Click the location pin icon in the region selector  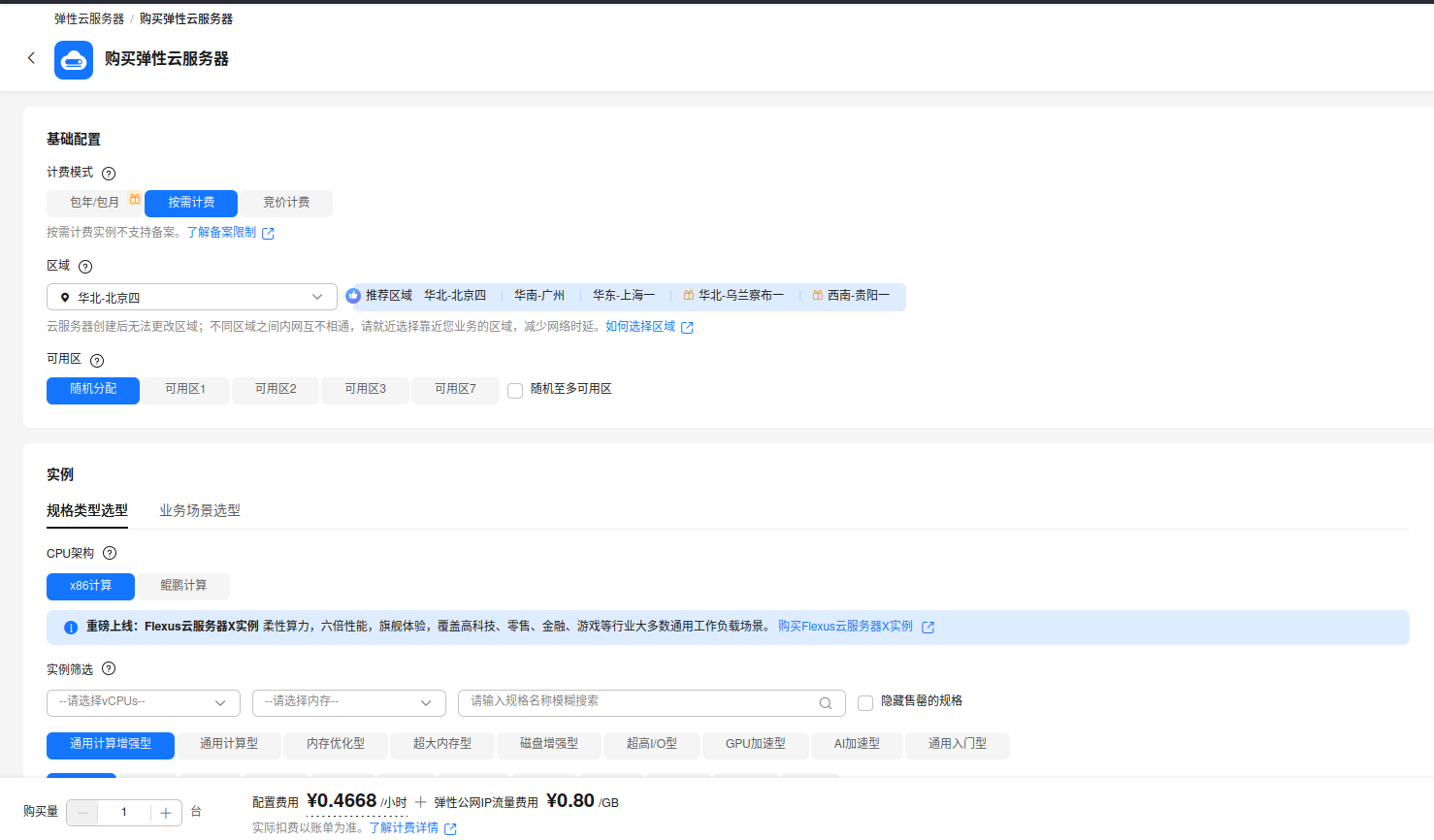point(64,295)
